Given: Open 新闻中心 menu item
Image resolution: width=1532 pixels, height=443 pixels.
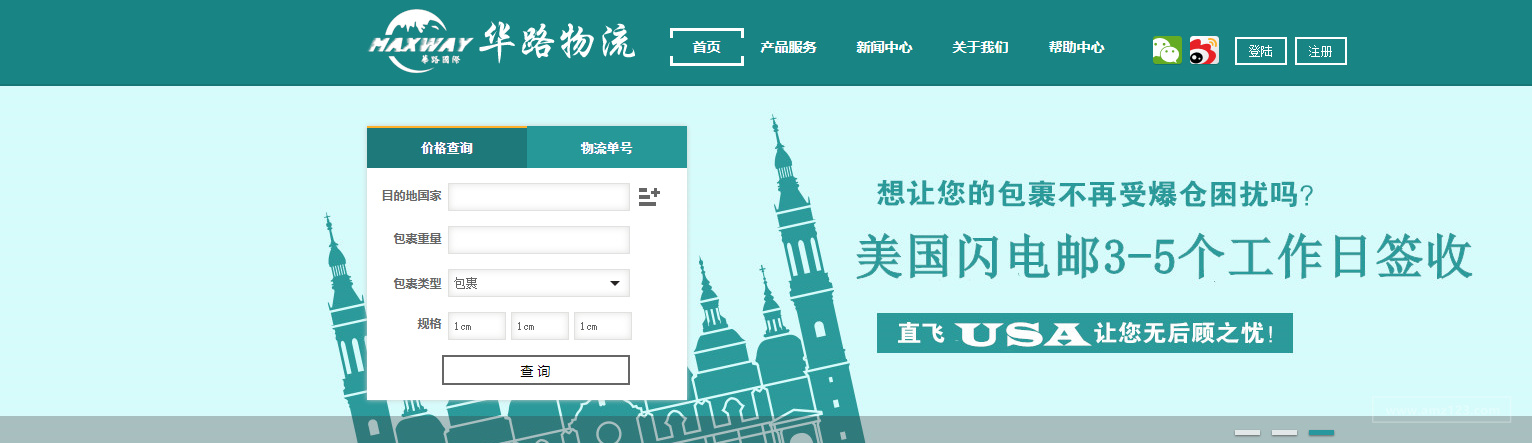Looking at the screenshot, I should (x=884, y=47).
